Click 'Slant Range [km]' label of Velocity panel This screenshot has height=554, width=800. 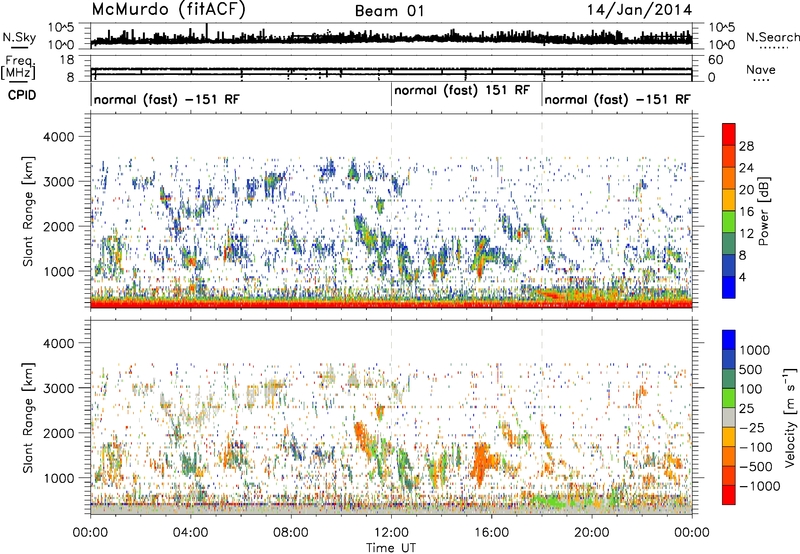tap(29, 418)
